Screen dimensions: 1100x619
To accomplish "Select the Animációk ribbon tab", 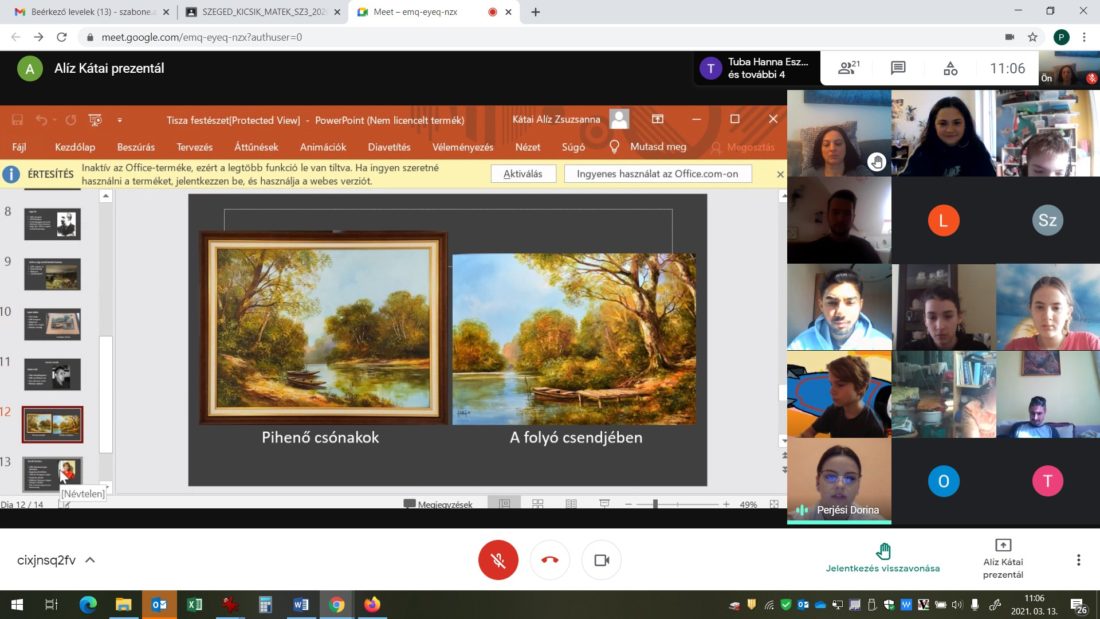I will [x=323, y=147].
